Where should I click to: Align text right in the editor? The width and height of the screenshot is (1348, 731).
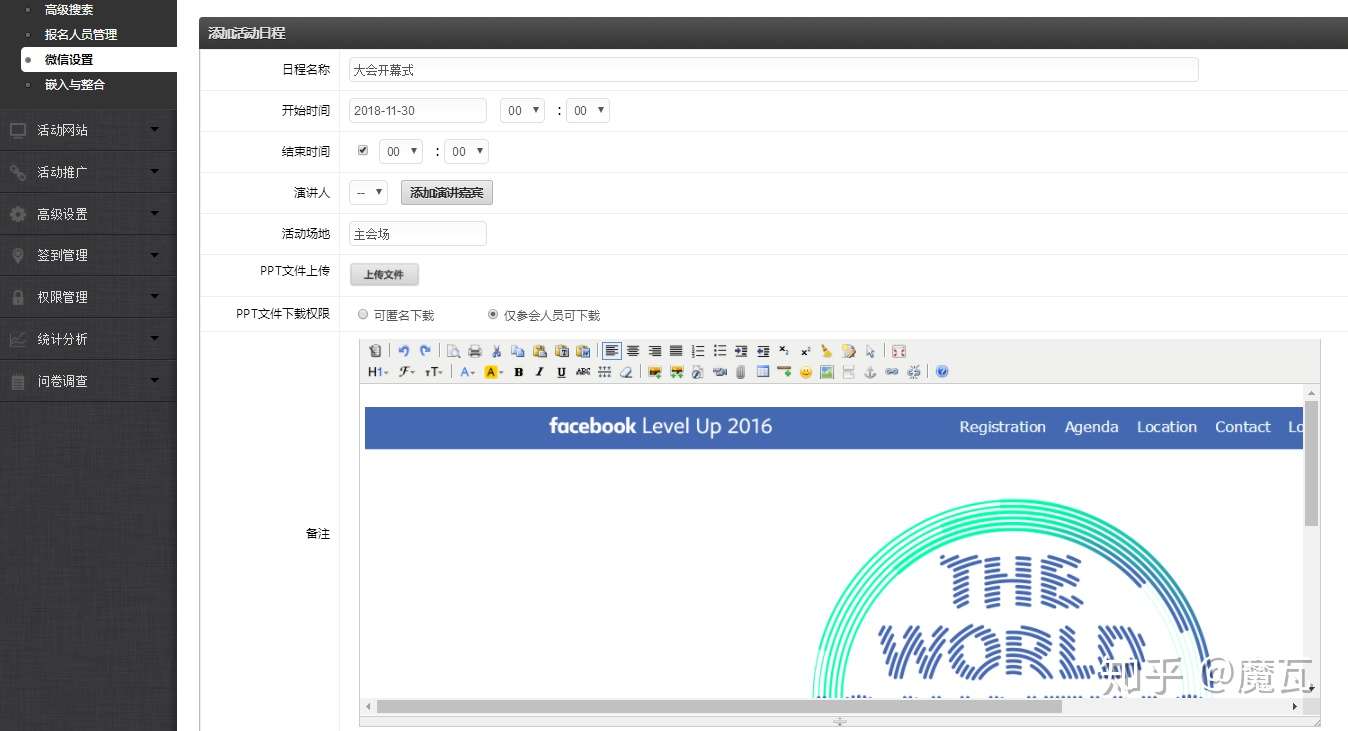(655, 351)
